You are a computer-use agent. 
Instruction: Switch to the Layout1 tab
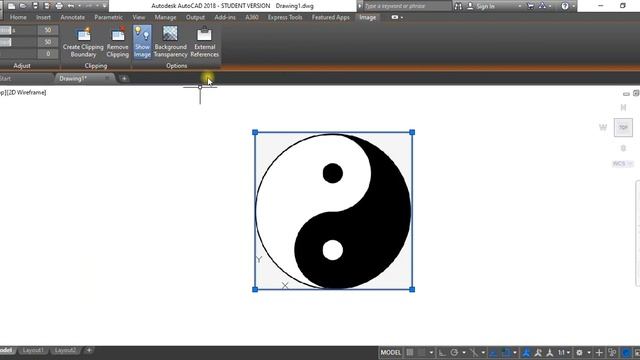tap(33, 350)
